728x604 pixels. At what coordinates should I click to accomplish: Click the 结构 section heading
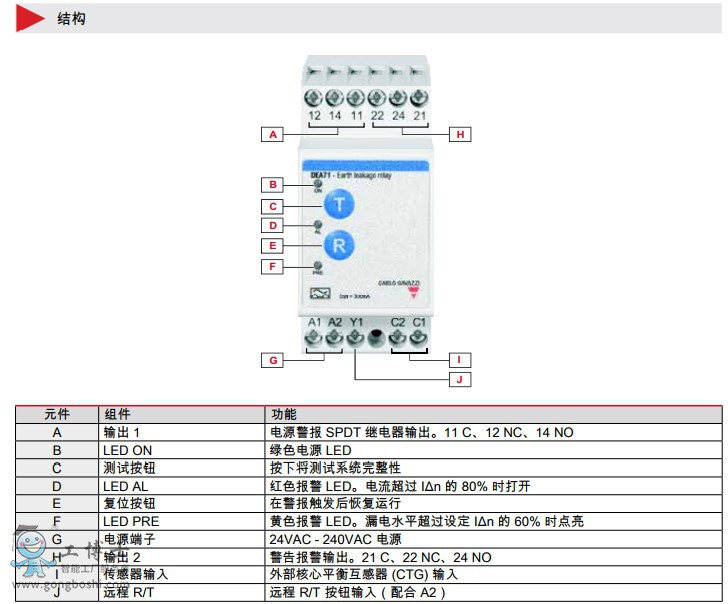72,19
